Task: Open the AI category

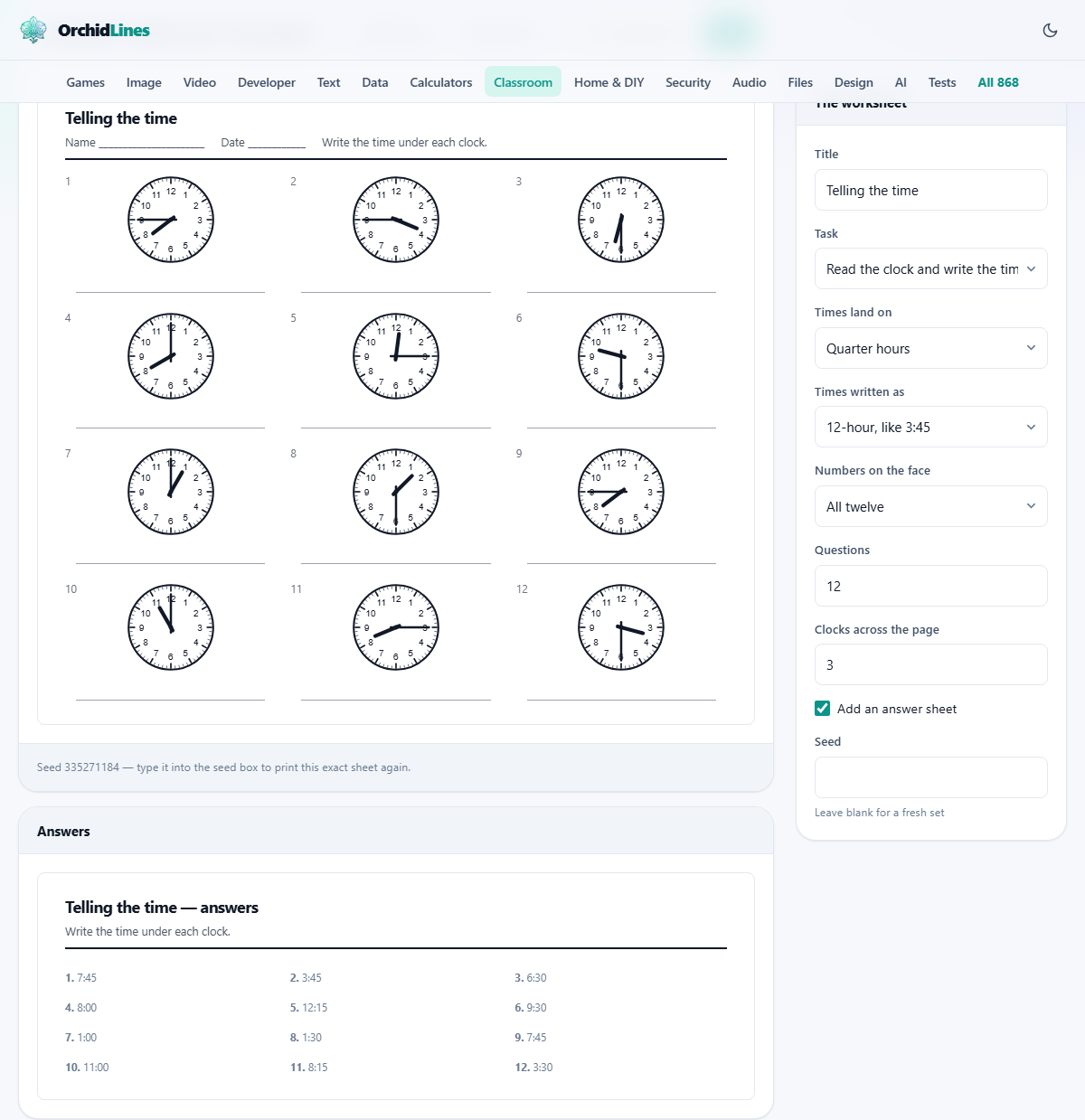Action: 901,82
